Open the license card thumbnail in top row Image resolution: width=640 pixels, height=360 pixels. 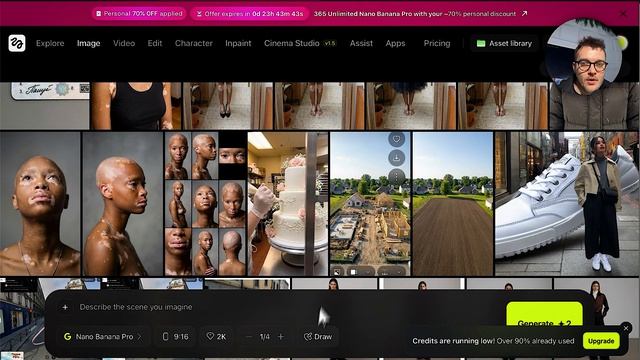tap(44, 106)
